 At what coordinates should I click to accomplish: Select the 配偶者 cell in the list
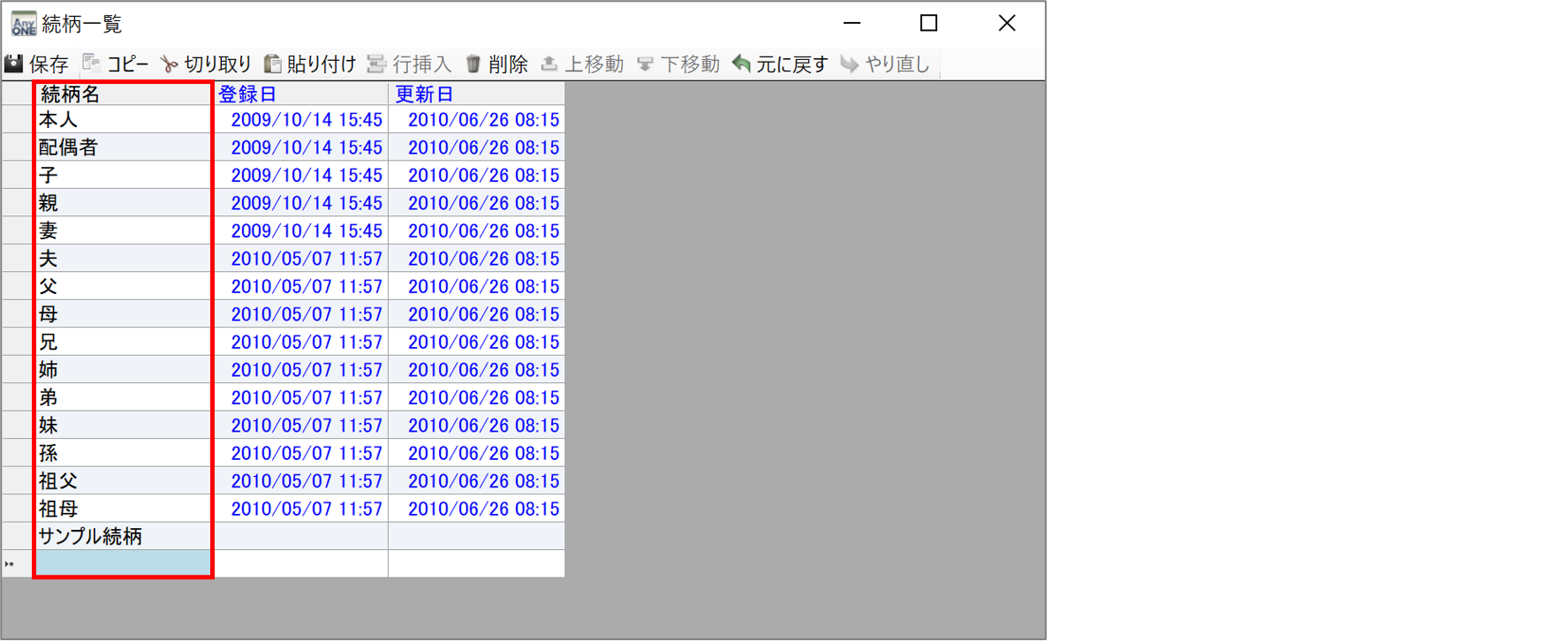[x=123, y=147]
